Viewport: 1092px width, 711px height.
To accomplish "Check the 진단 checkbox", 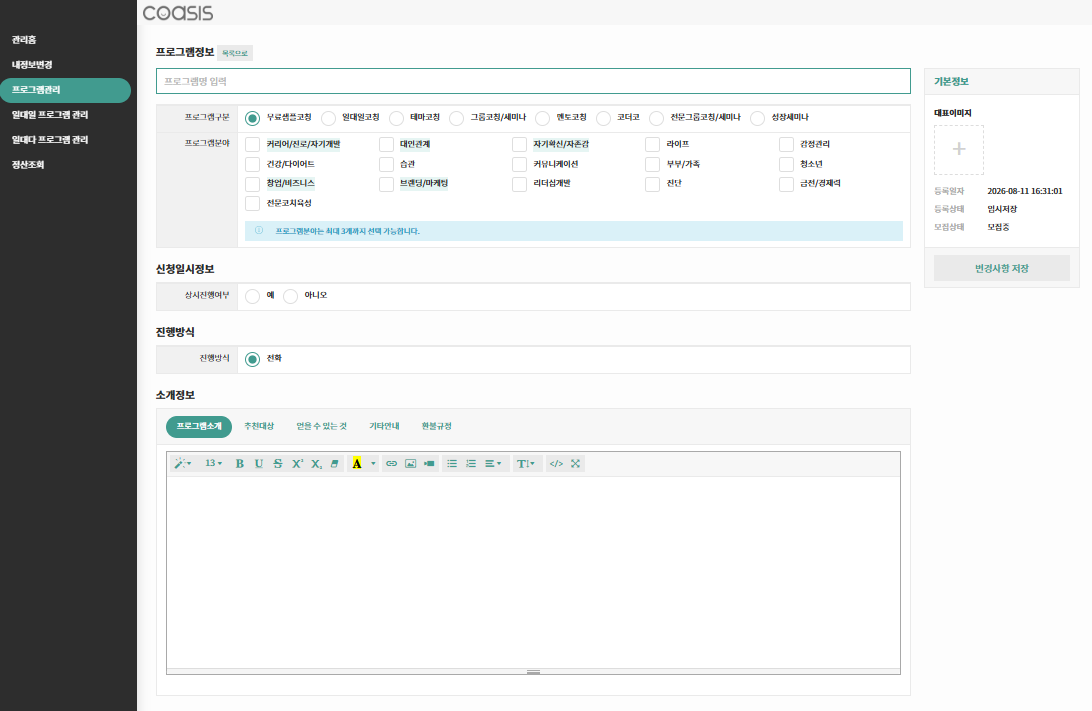I will (653, 184).
